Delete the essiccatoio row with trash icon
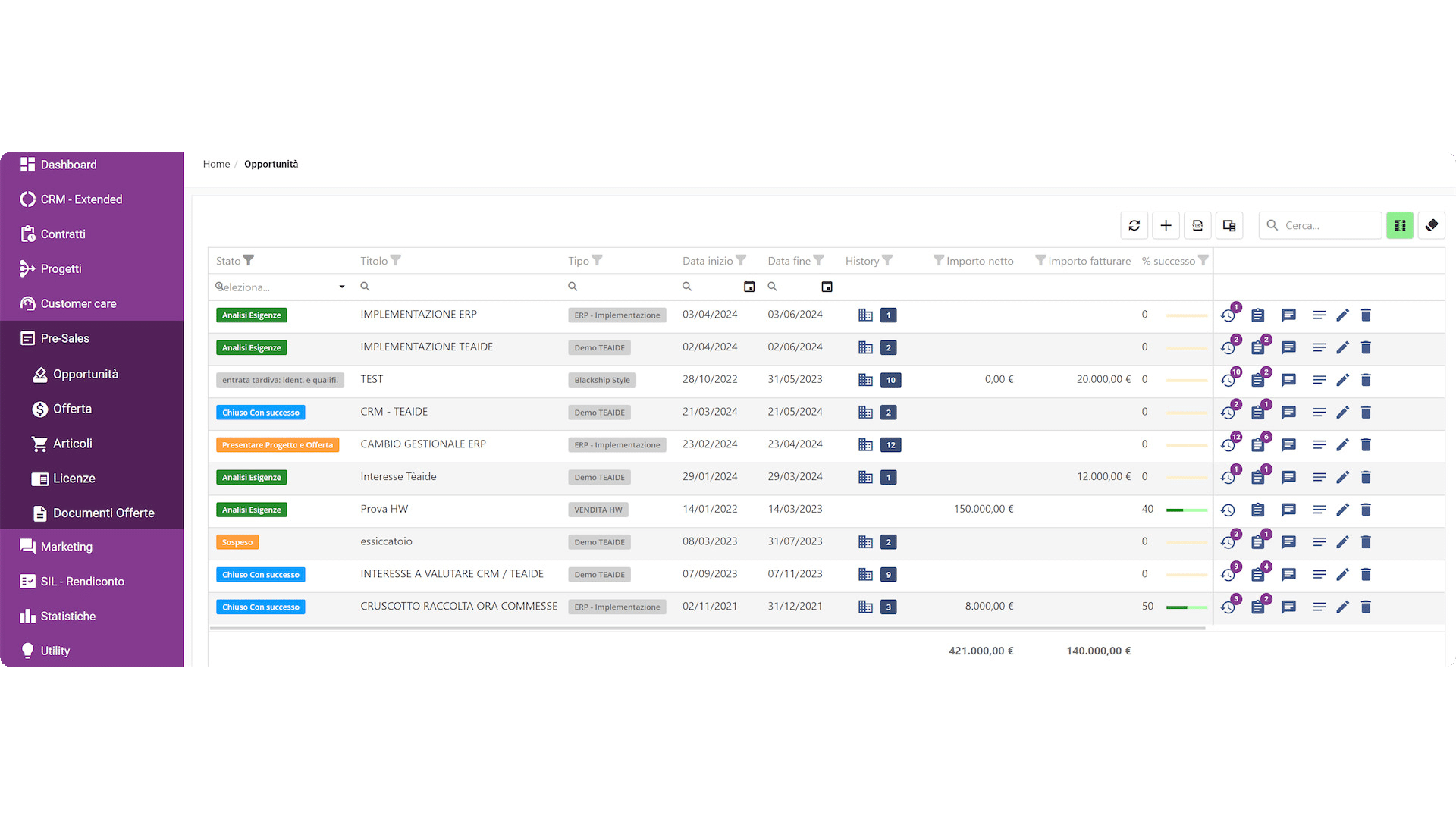Image resolution: width=1456 pixels, height=819 pixels. tap(1366, 542)
